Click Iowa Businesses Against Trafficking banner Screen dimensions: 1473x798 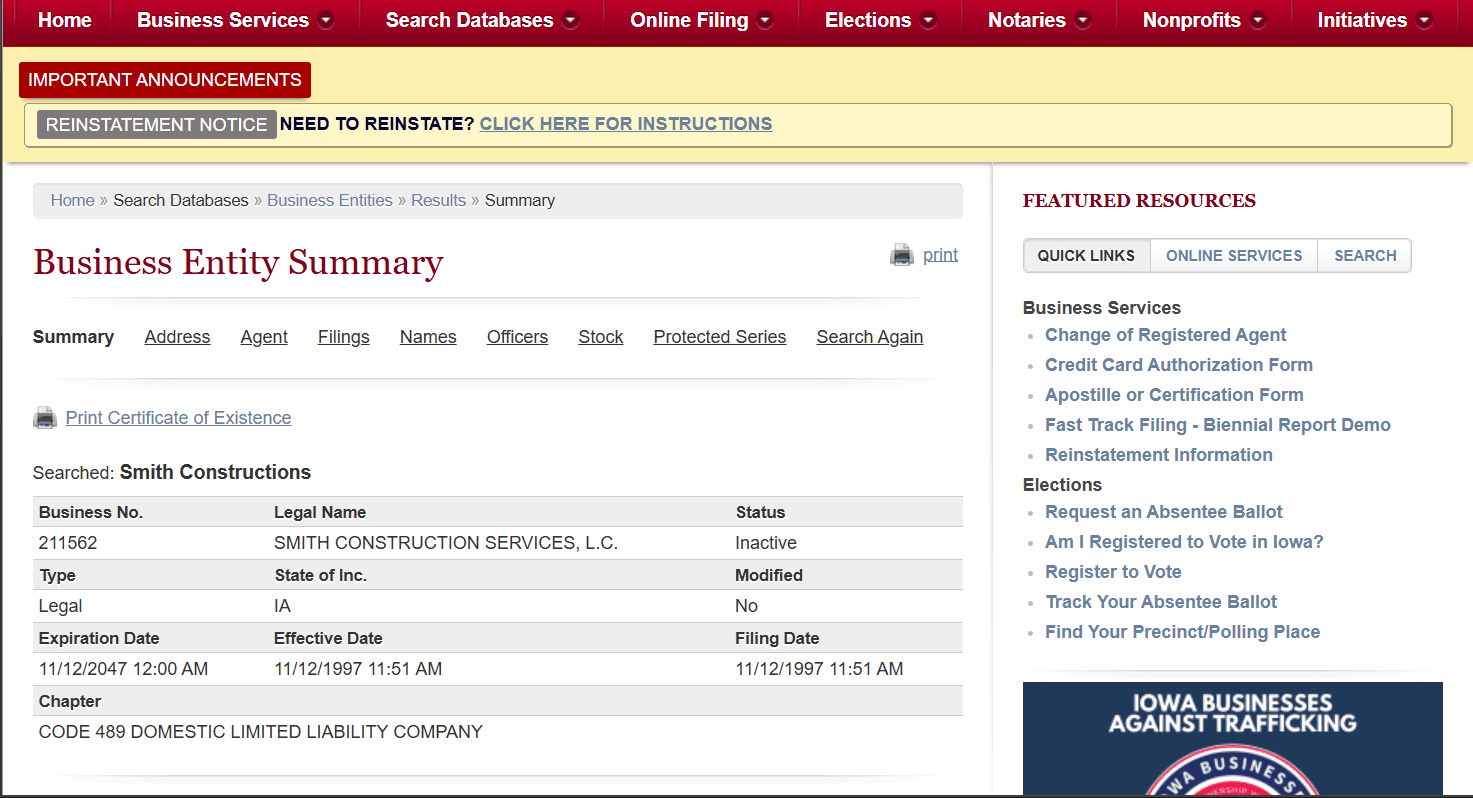[1233, 739]
